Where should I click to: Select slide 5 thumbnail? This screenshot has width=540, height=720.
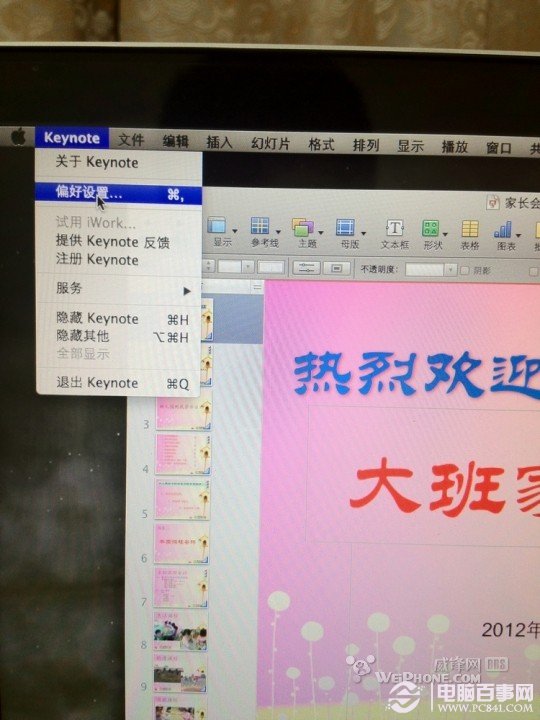(x=182, y=500)
